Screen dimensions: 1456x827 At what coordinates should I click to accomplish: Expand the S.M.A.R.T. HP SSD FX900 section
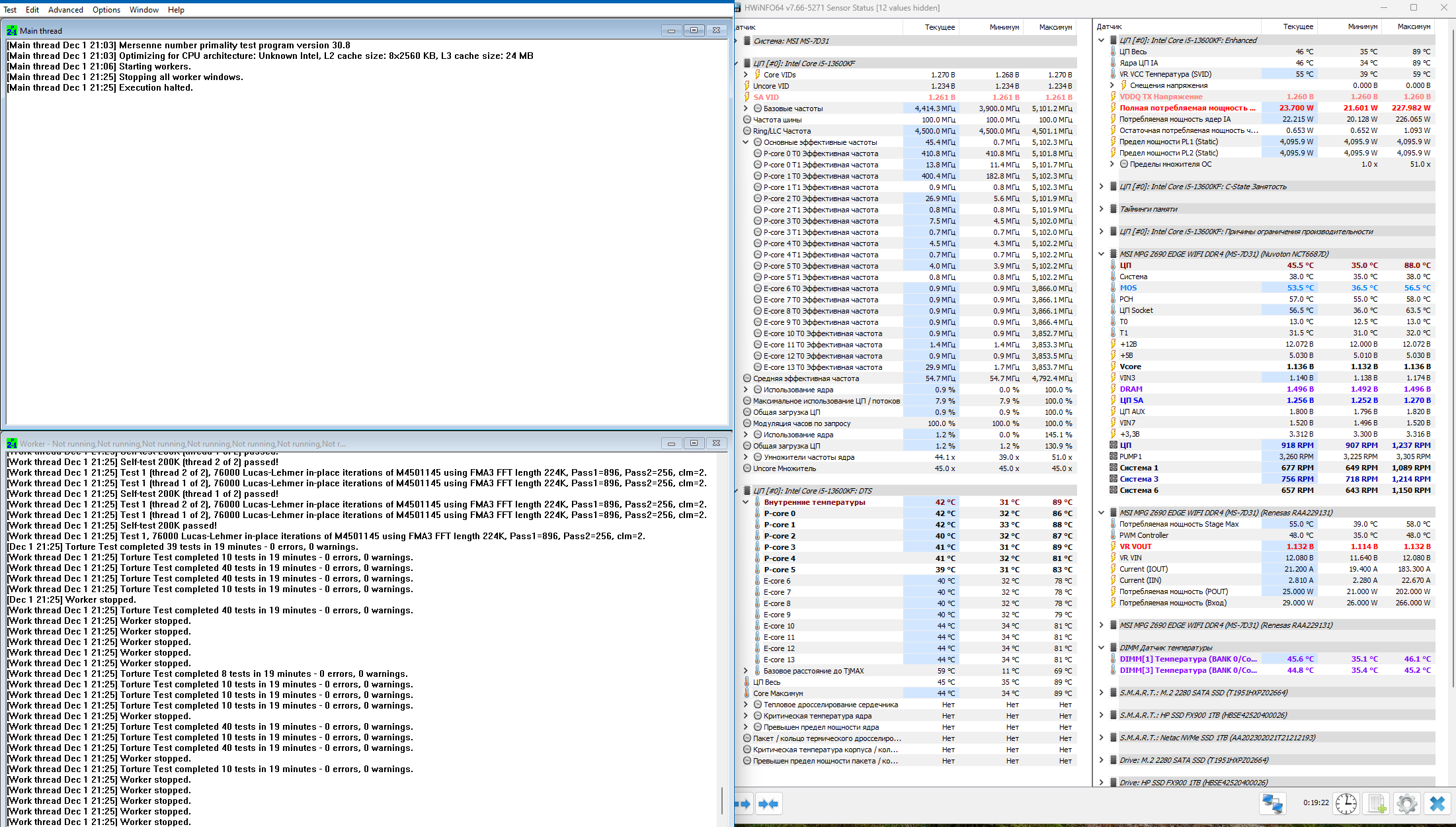pos(1102,715)
